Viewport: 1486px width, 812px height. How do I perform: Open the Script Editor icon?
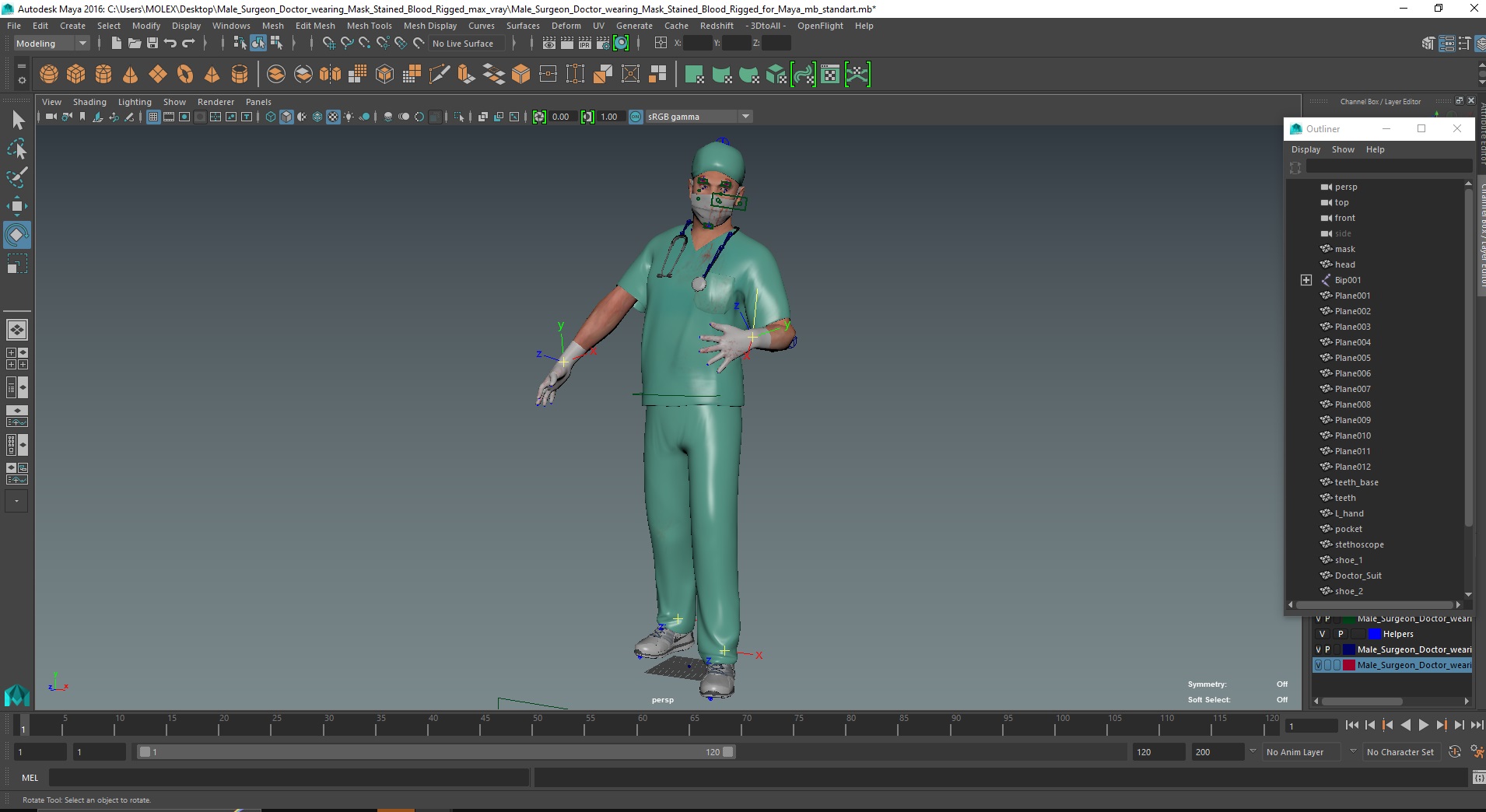tap(1478, 778)
